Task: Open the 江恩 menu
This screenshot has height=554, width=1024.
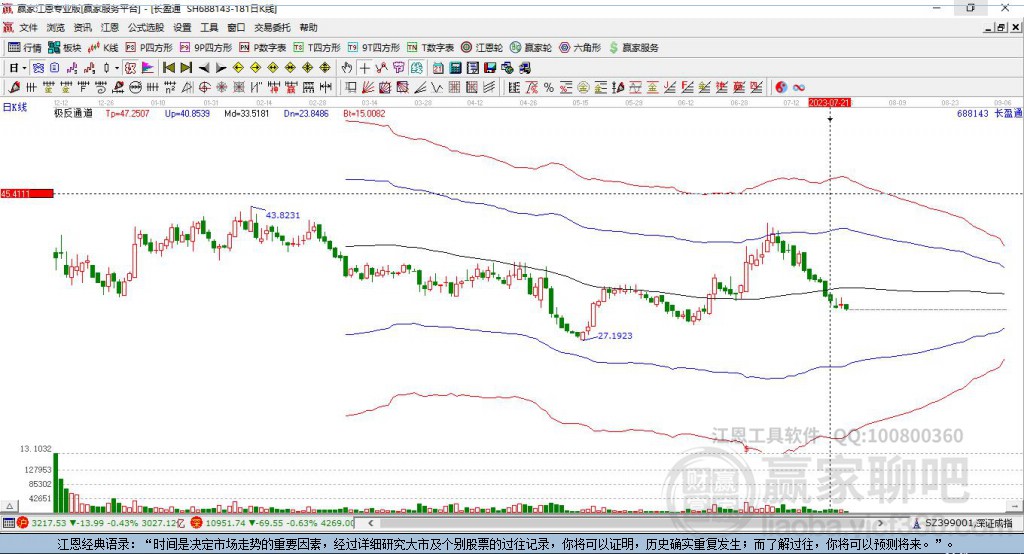Action: coord(110,27)
